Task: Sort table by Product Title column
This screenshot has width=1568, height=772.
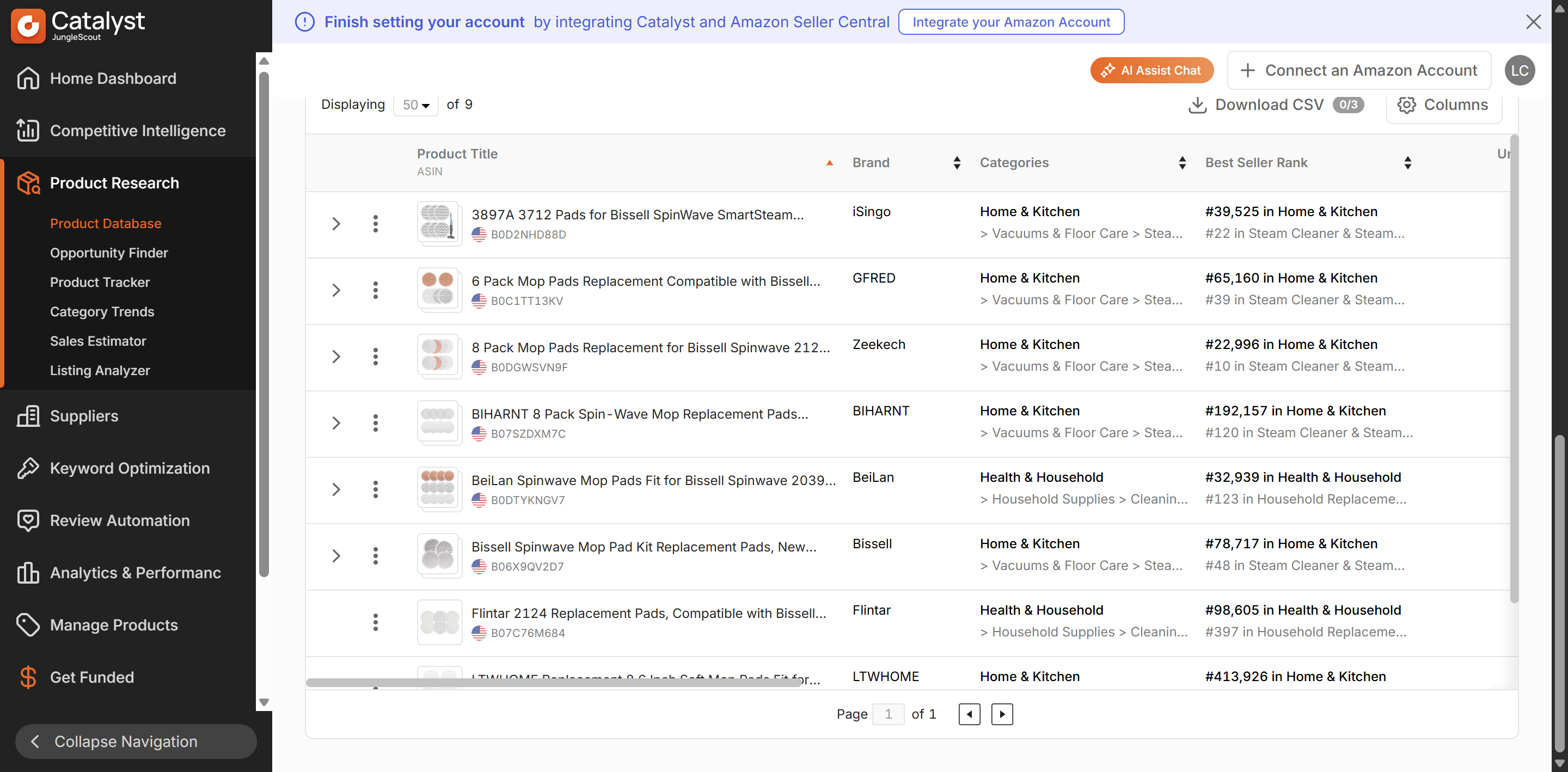Action: click(x=829, y=163)
